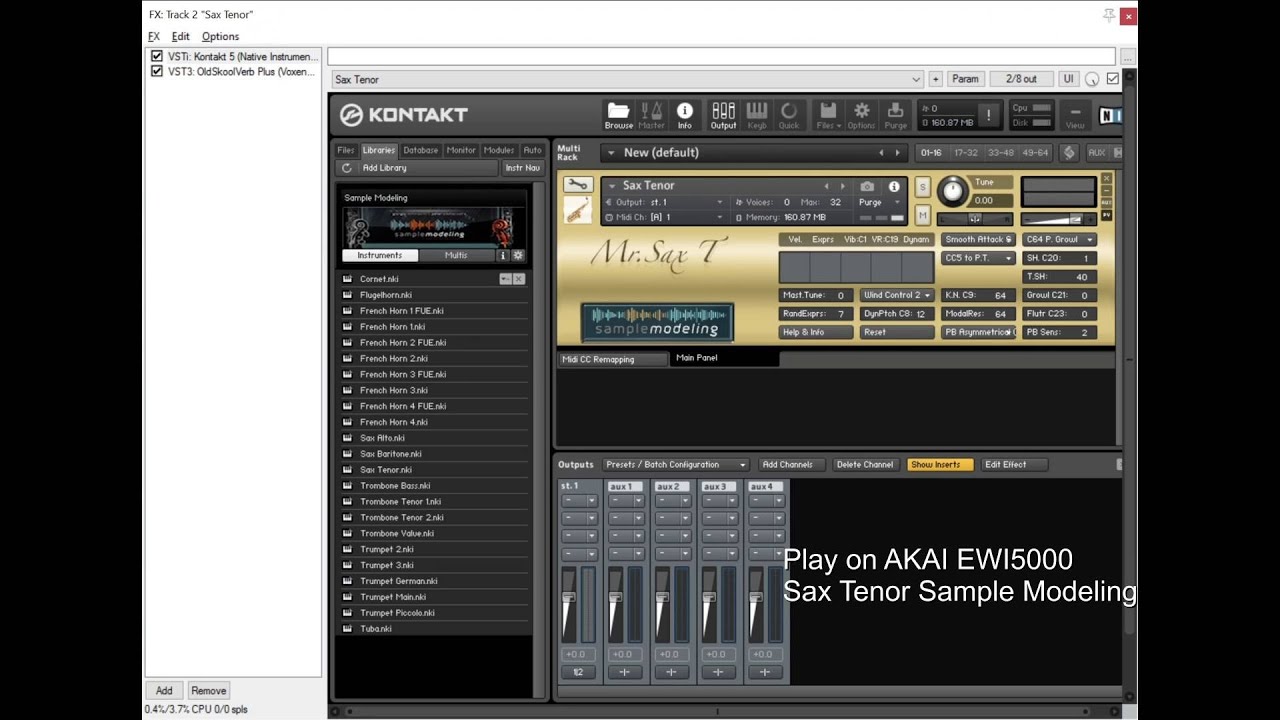
Task: Open the Files disk menu
Action: 828,114
